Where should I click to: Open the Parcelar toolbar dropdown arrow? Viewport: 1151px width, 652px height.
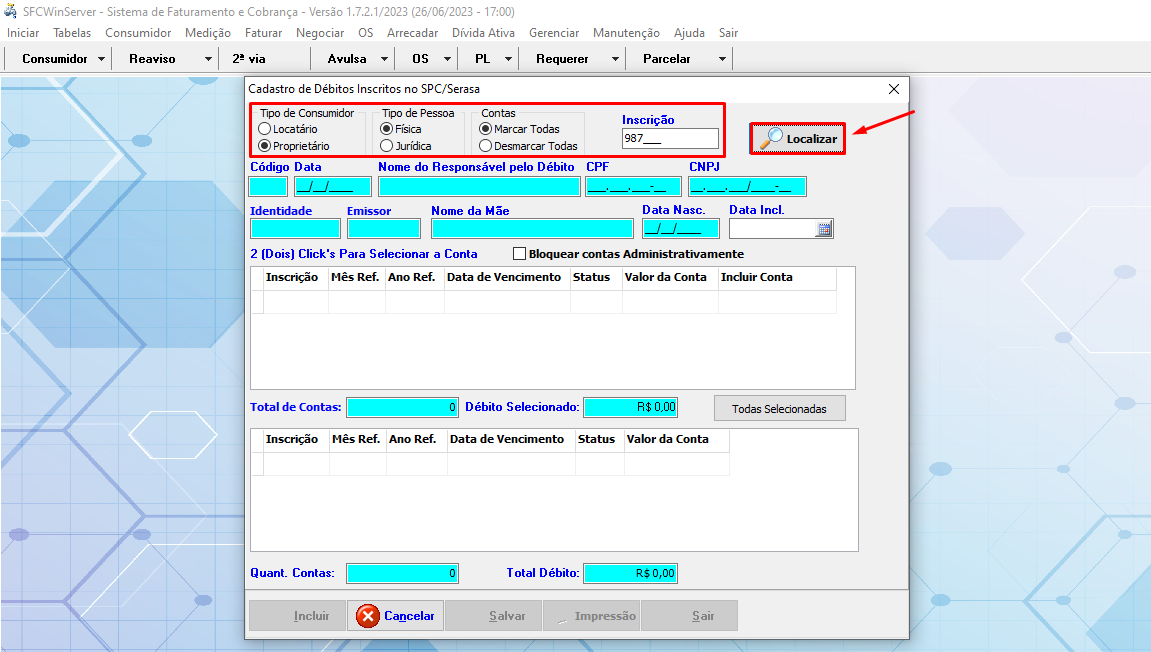pos(721,59)
